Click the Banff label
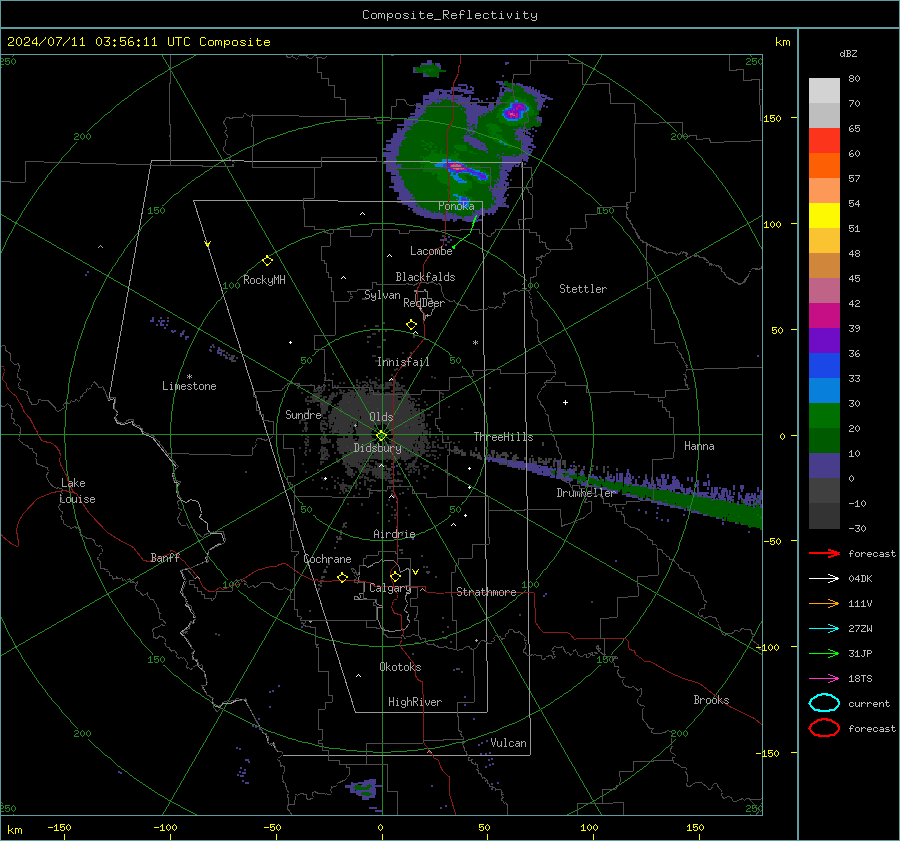The width and height of the screenshot is (900, 841). point(165,557)
